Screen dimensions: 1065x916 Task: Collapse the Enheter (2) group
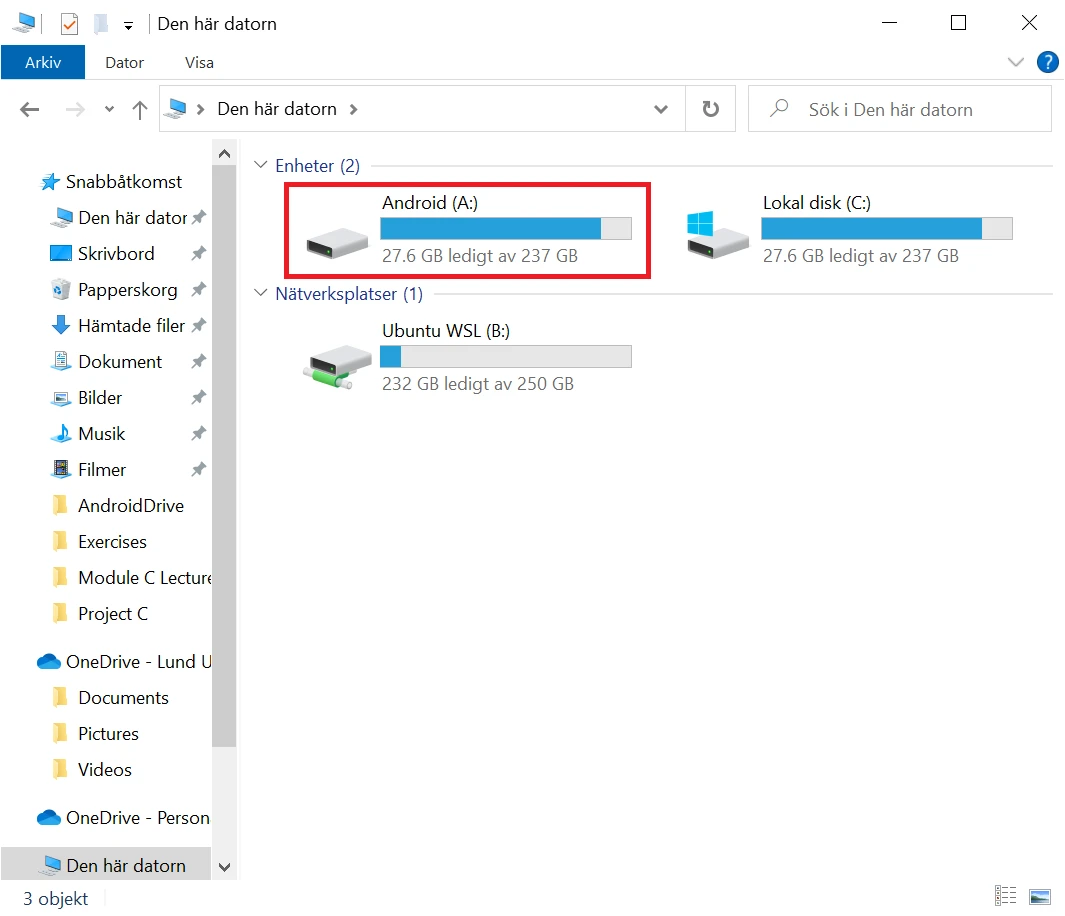[261, 165]
